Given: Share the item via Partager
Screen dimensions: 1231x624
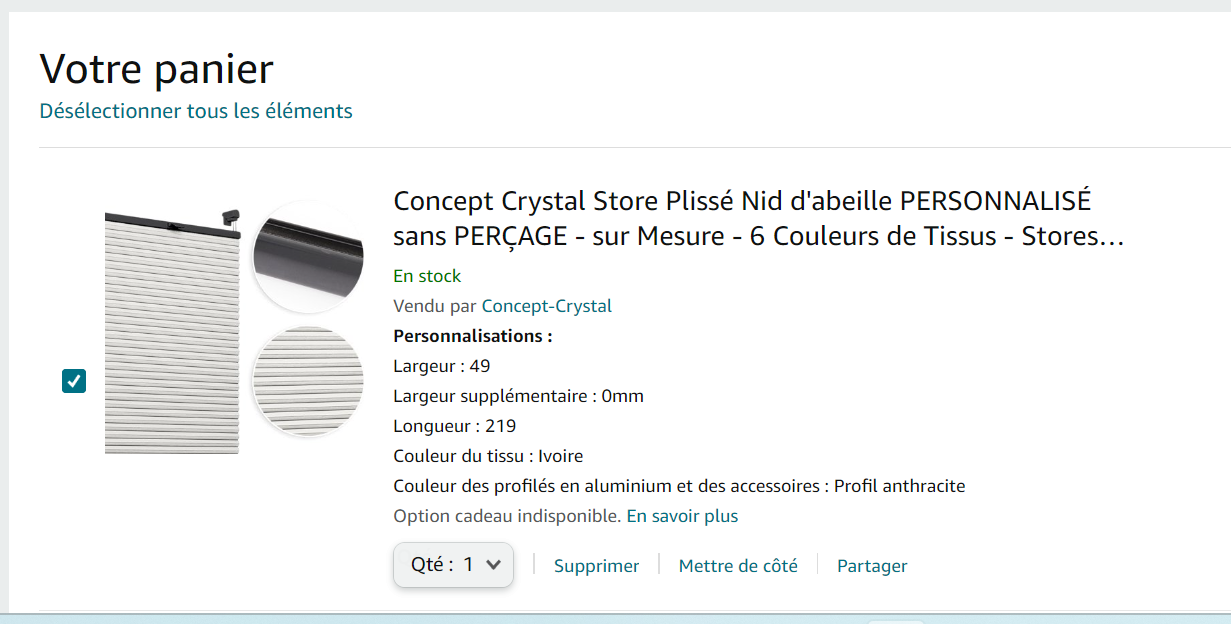Looking at the screenshot, I should (871, 565).
